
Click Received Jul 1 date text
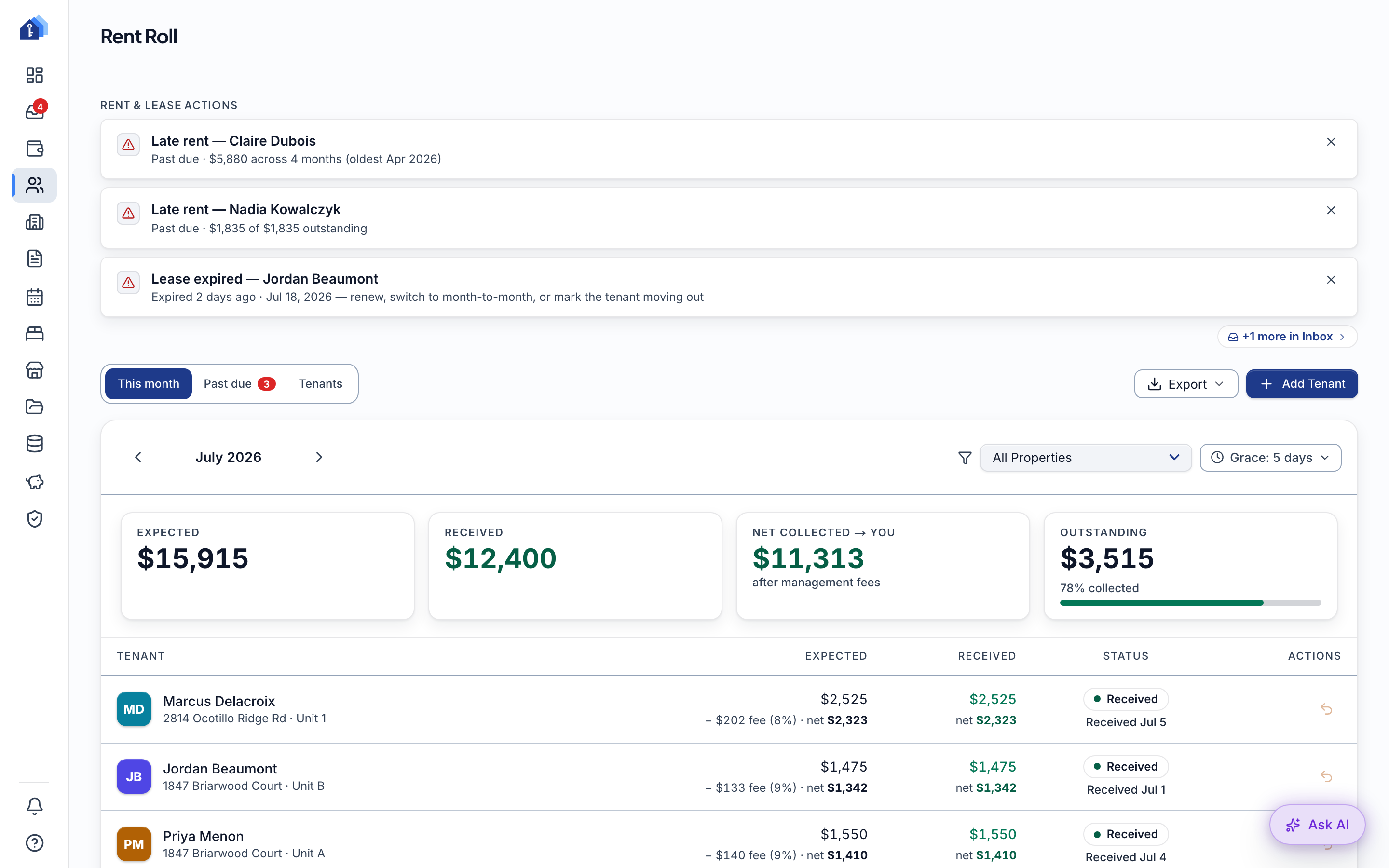[x=1126, y=790]
